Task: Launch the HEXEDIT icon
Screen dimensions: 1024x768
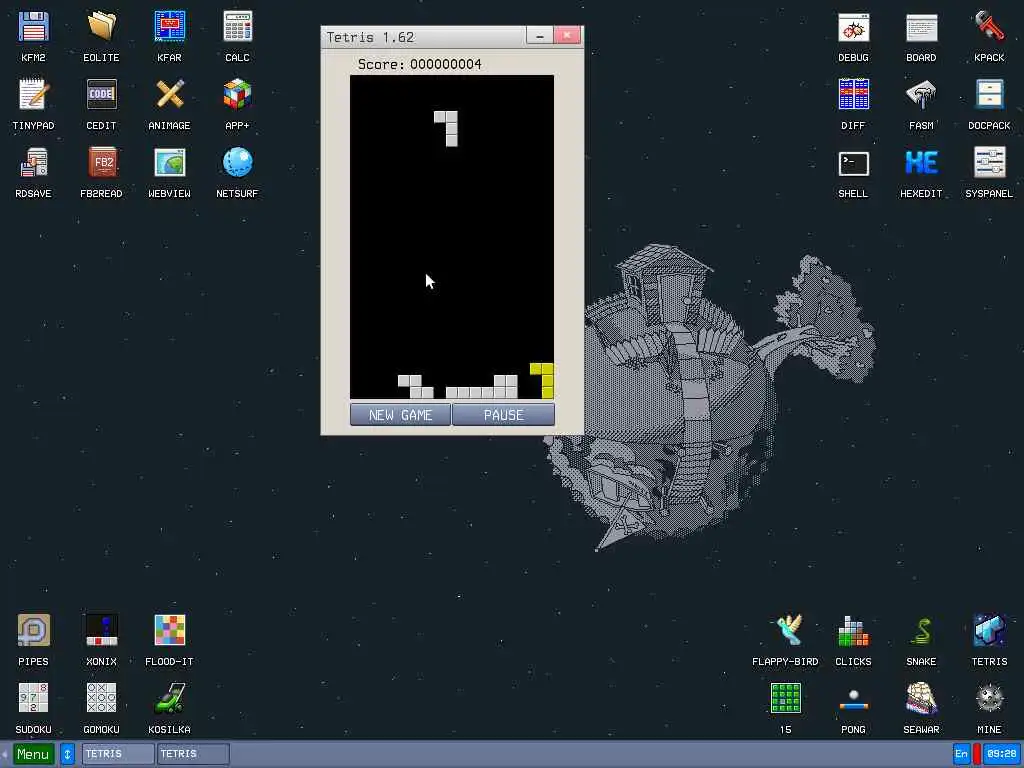Action: [921, 163]
